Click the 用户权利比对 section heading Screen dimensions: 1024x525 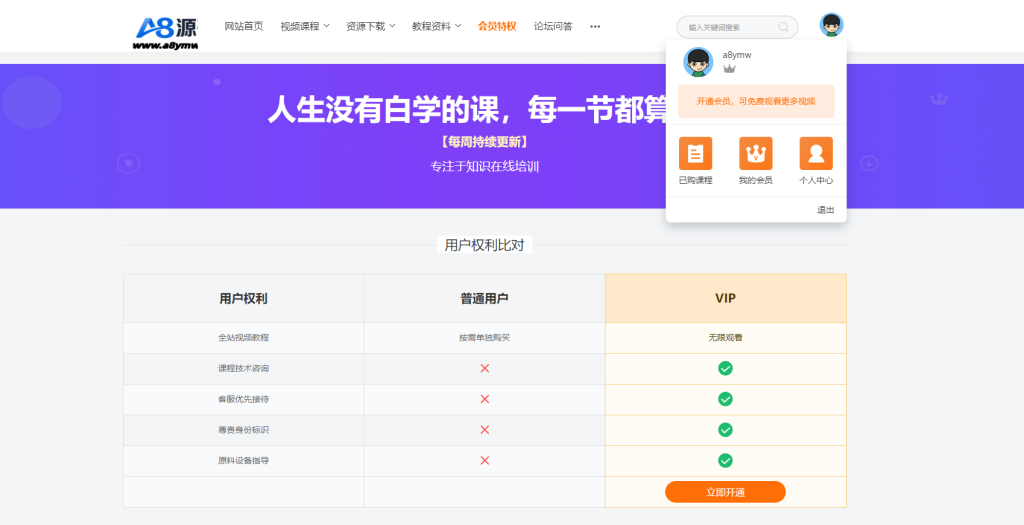[x=484, y=246]
